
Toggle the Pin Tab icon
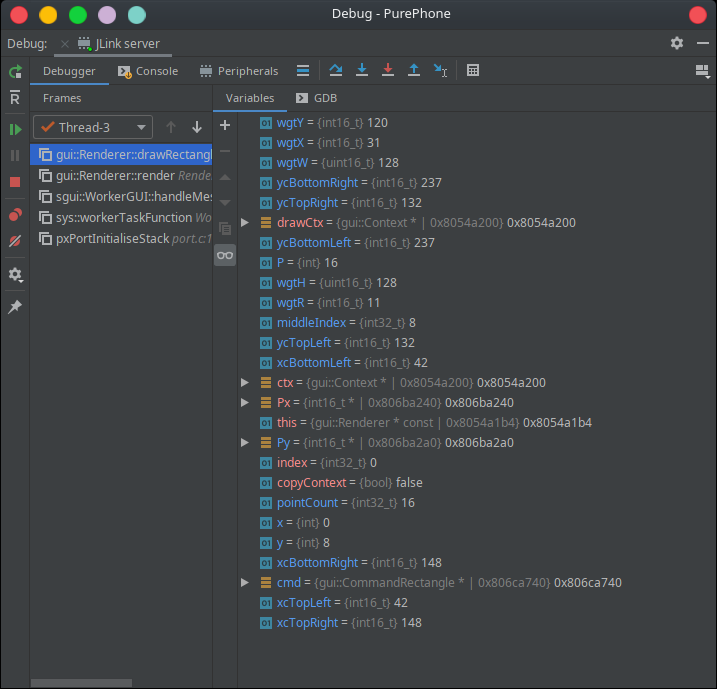(x=15, y=307)
